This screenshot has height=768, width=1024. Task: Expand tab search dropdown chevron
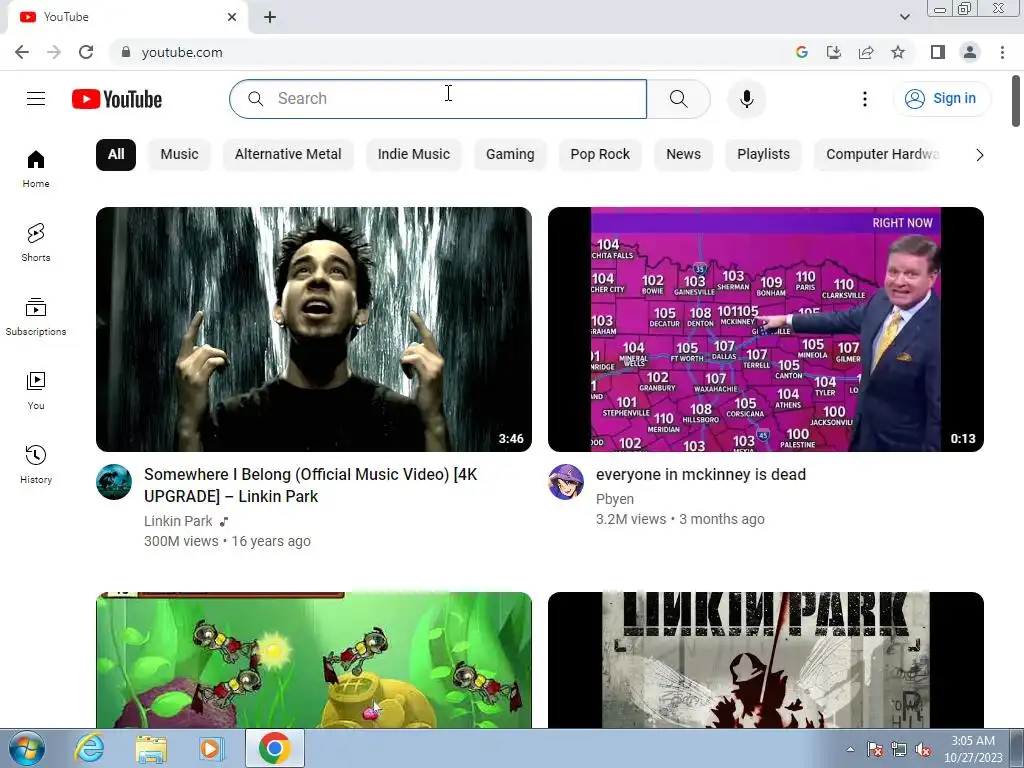904,17
